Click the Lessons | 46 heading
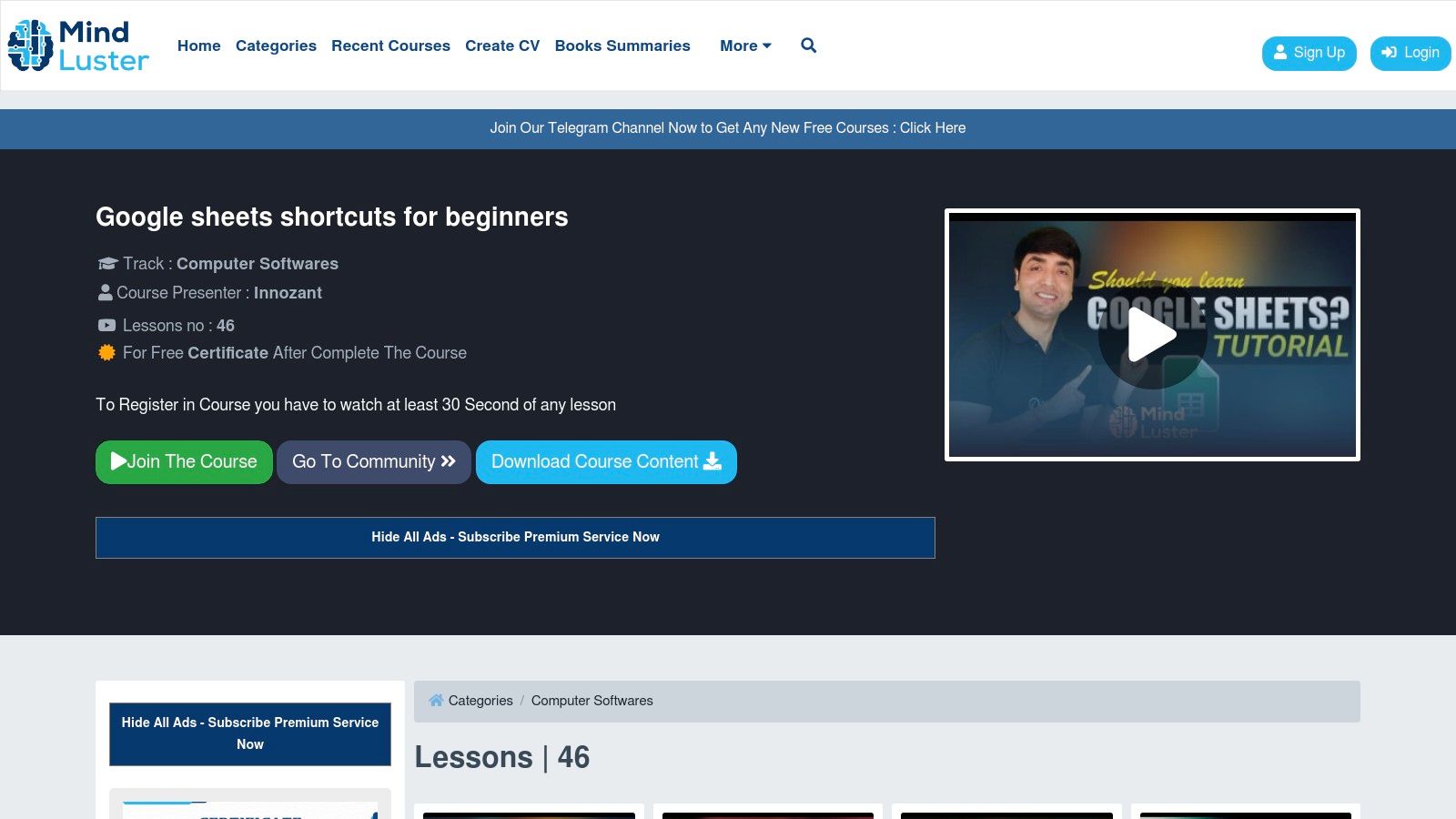Image resolution: width=1456 pixels, height=819 pixels. [502, 757]
